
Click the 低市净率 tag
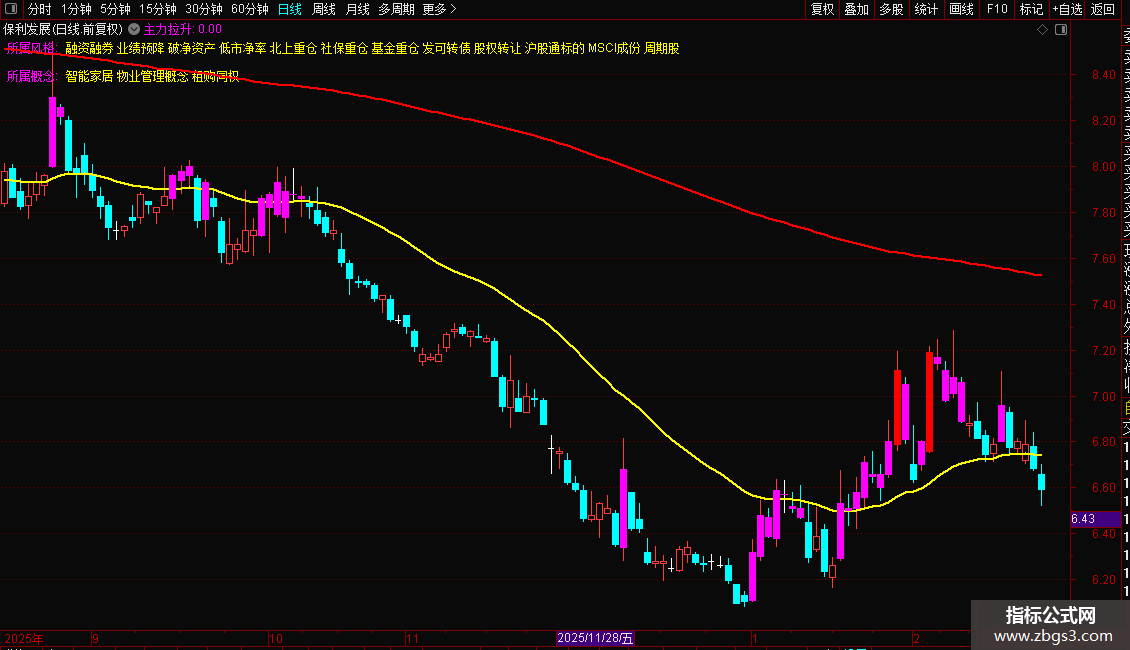243,48
